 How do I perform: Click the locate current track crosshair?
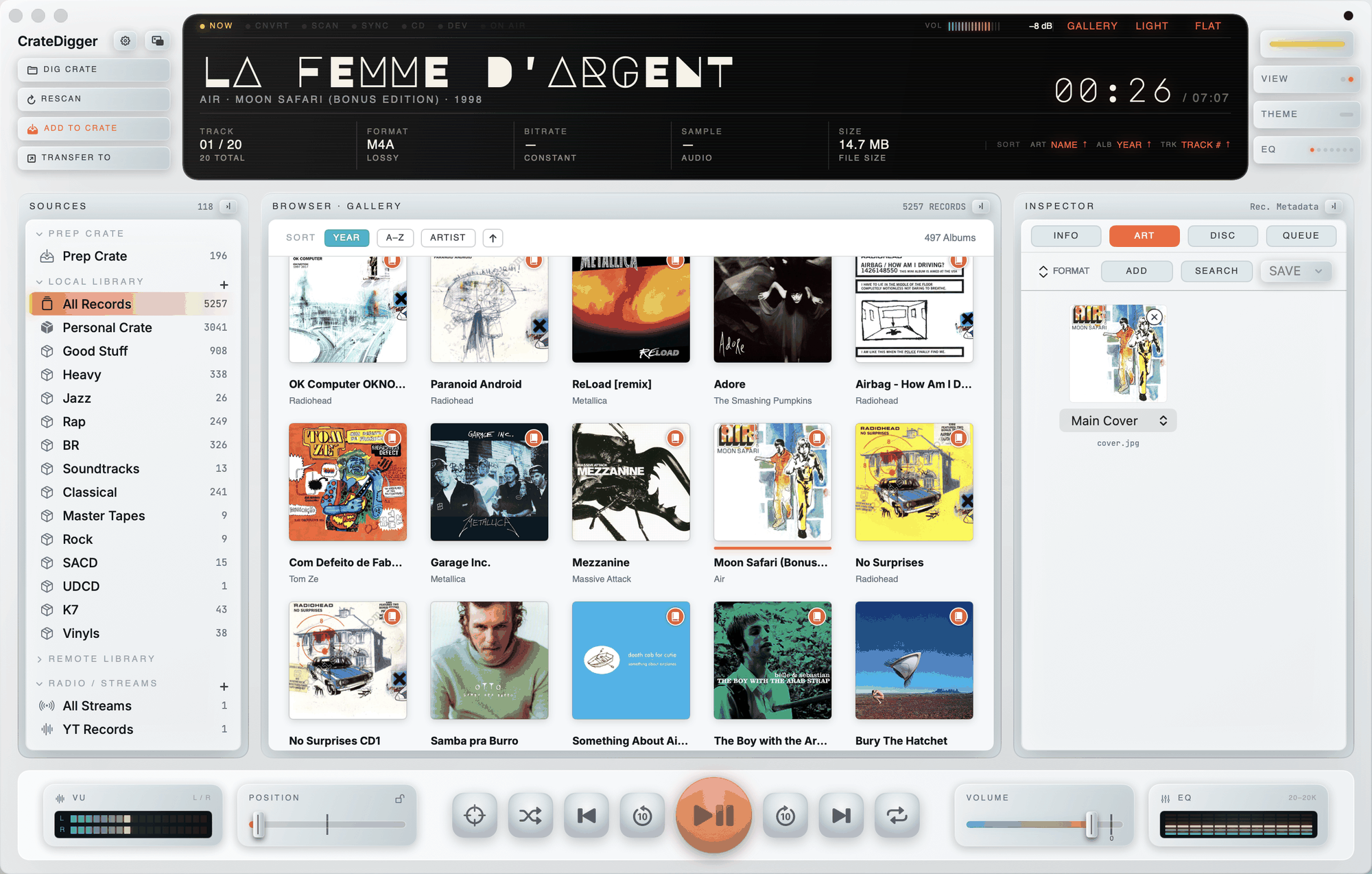click(x=475, y=816)
